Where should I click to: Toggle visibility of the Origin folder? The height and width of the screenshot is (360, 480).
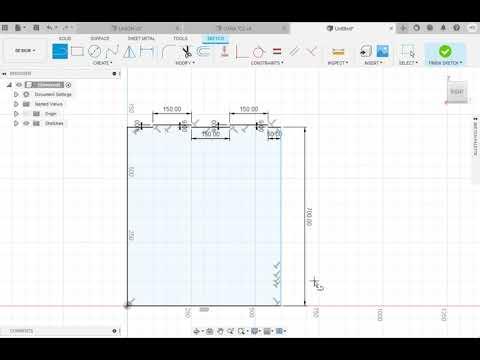(27, 114)
